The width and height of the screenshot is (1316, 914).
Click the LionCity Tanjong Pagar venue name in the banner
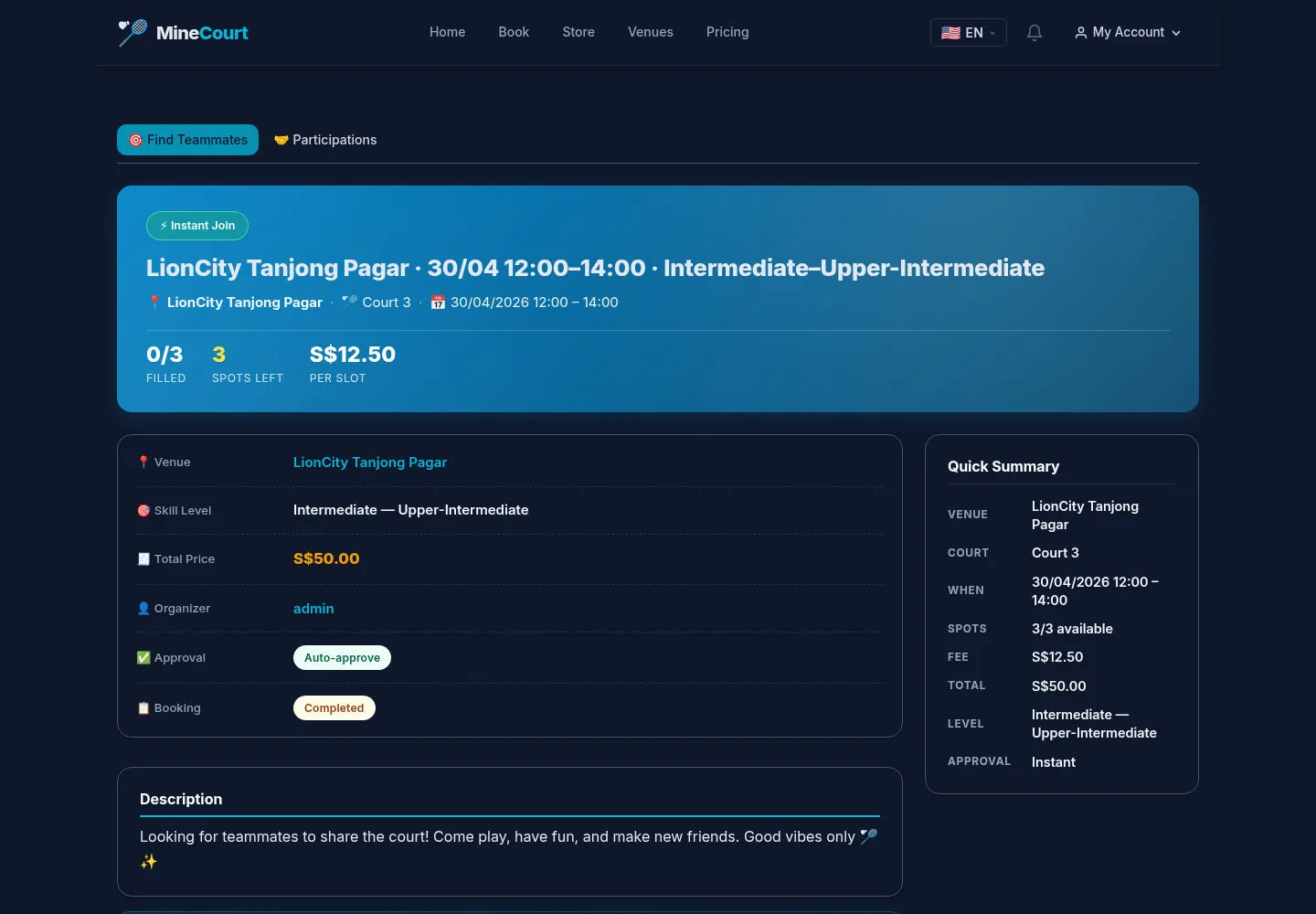pos(245,303)
